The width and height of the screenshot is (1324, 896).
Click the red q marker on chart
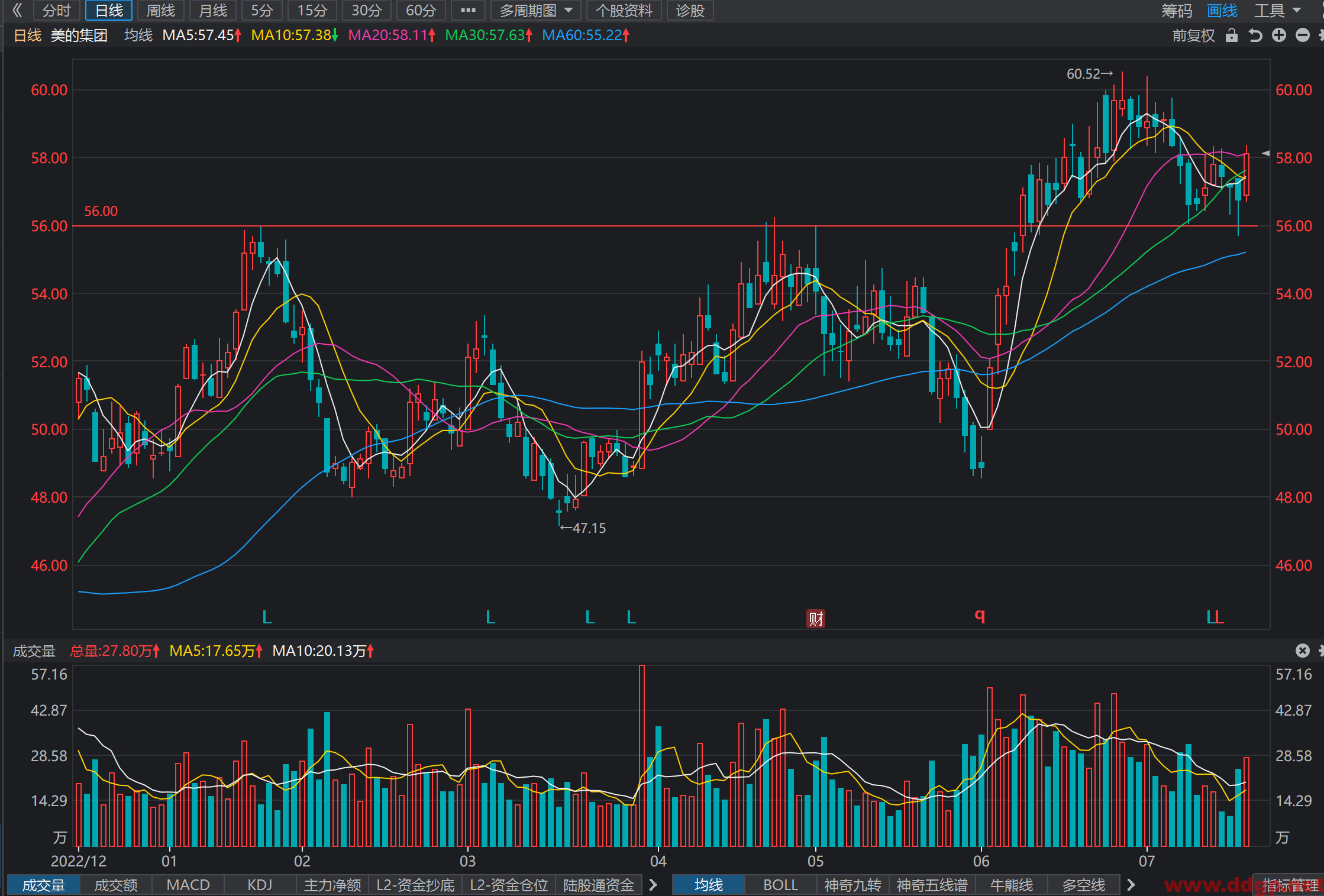pyautogui.click(x=980, y=616)
